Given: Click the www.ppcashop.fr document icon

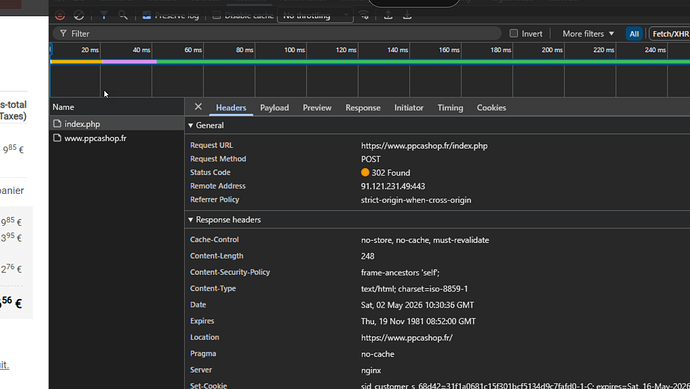Looking at the screenshot, I should (57, 138).
